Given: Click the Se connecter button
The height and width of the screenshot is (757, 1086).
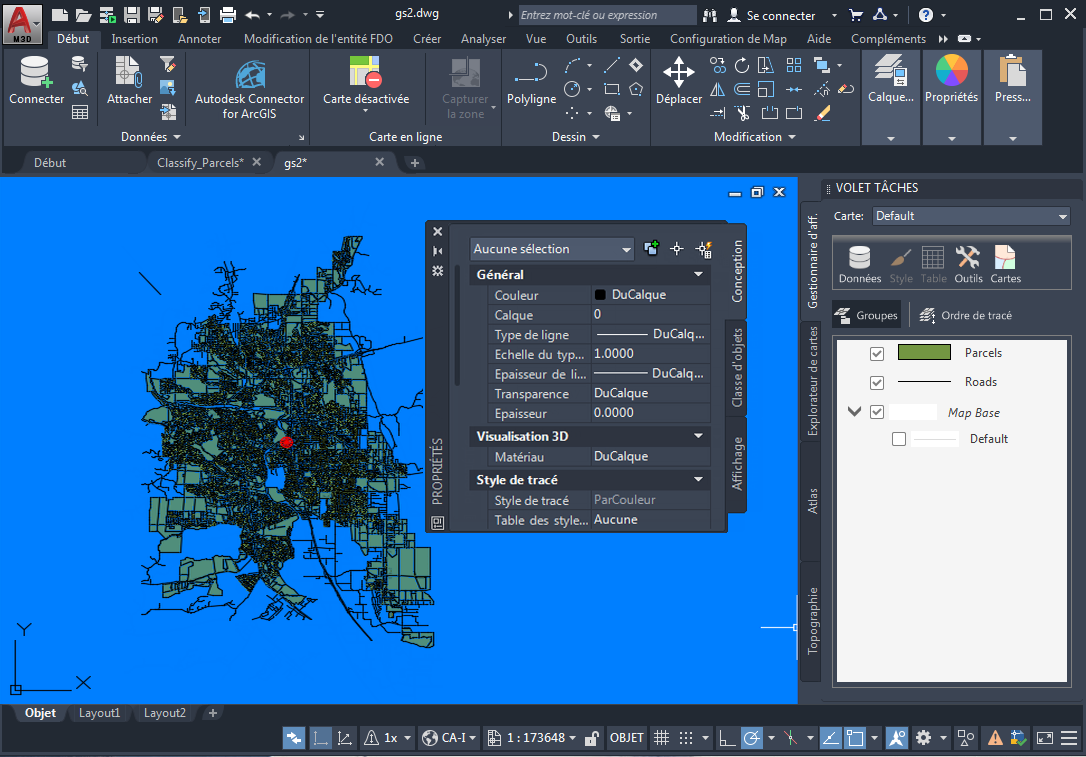Looking at the screenshot, I should pos(770,16).
